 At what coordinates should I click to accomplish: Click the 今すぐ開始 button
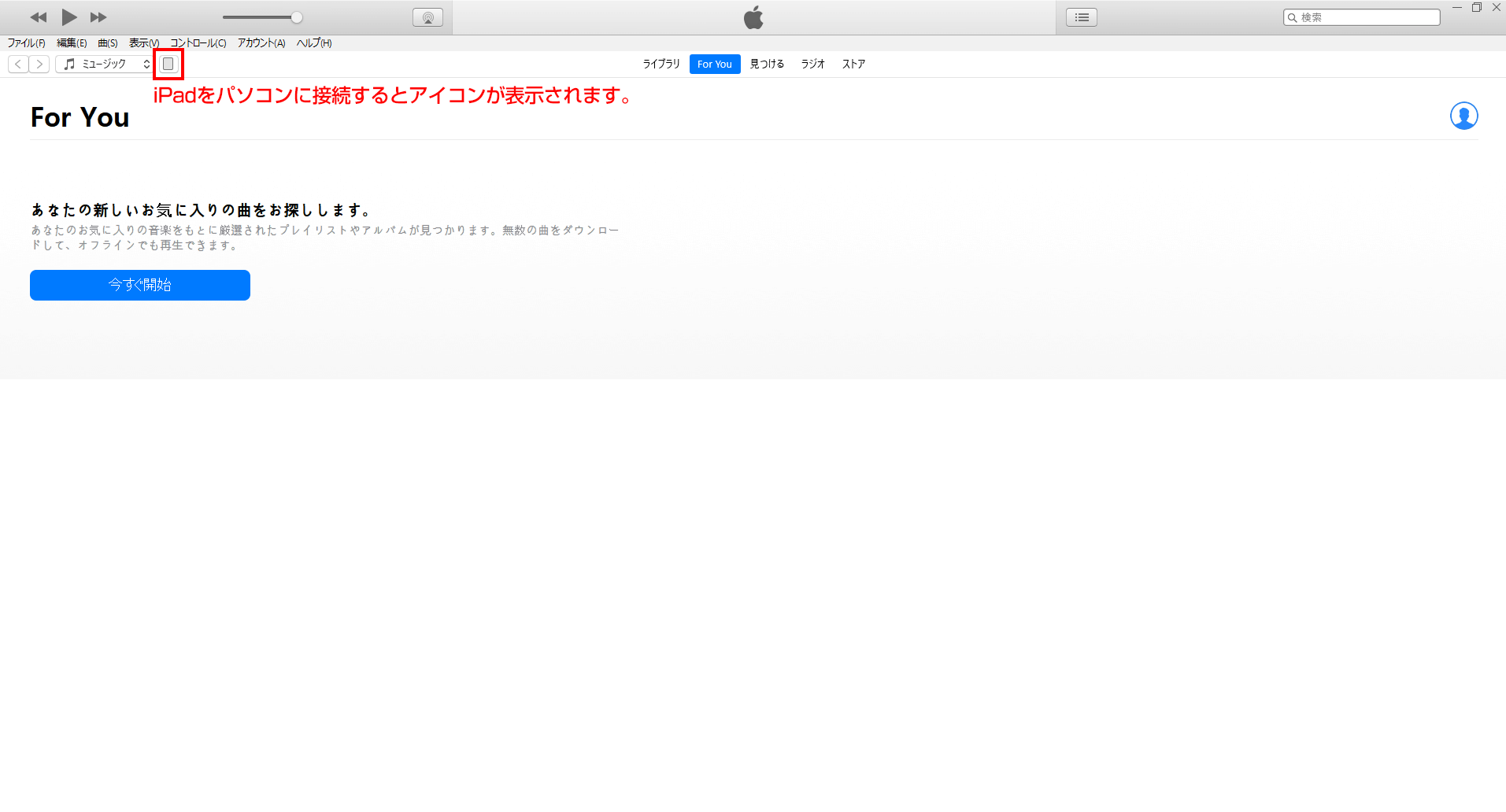(140, 285)
